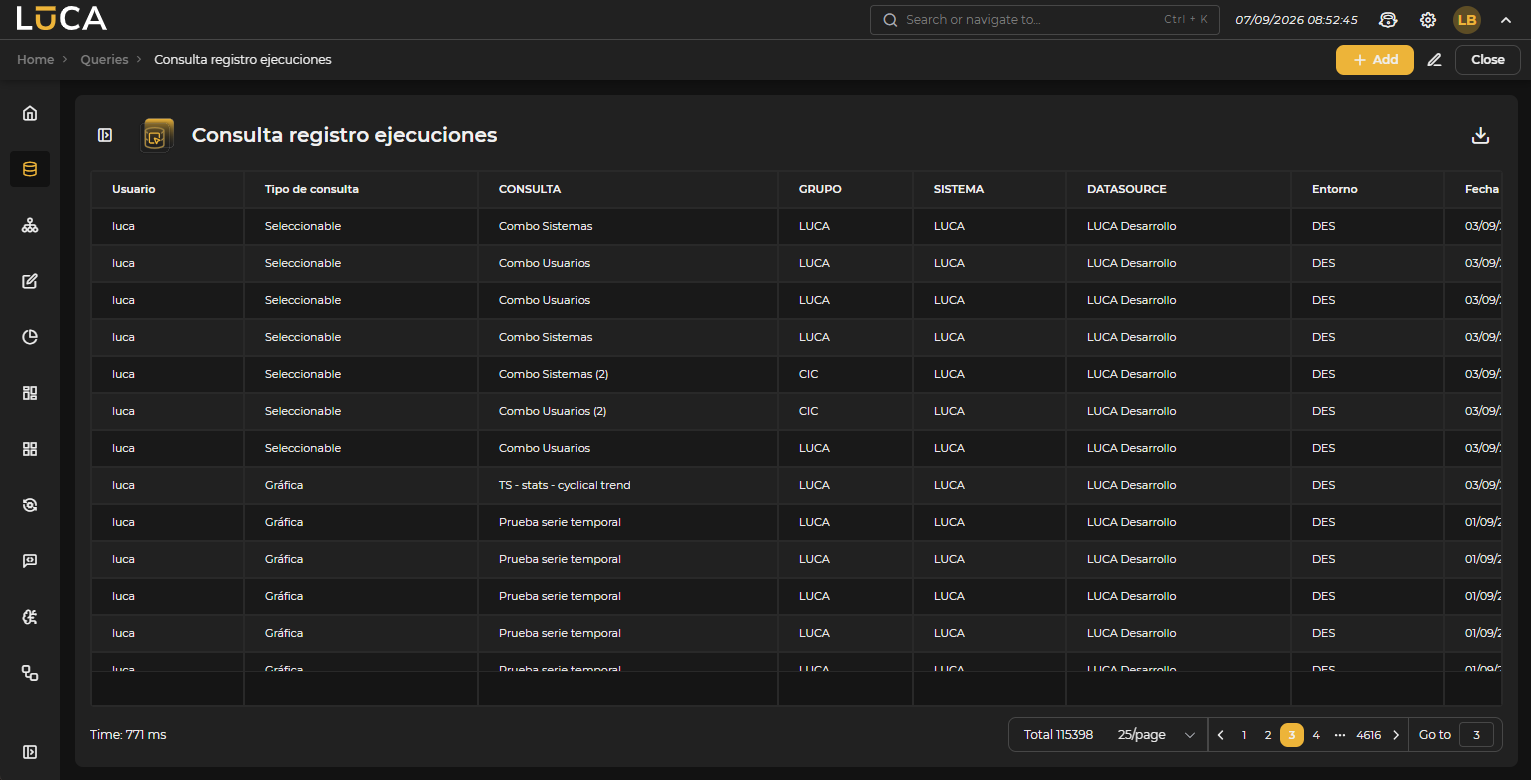The width and height of the screenshot is (1531, 780).
Task: Open the pie chart sidebar icon
Action: 30,337
